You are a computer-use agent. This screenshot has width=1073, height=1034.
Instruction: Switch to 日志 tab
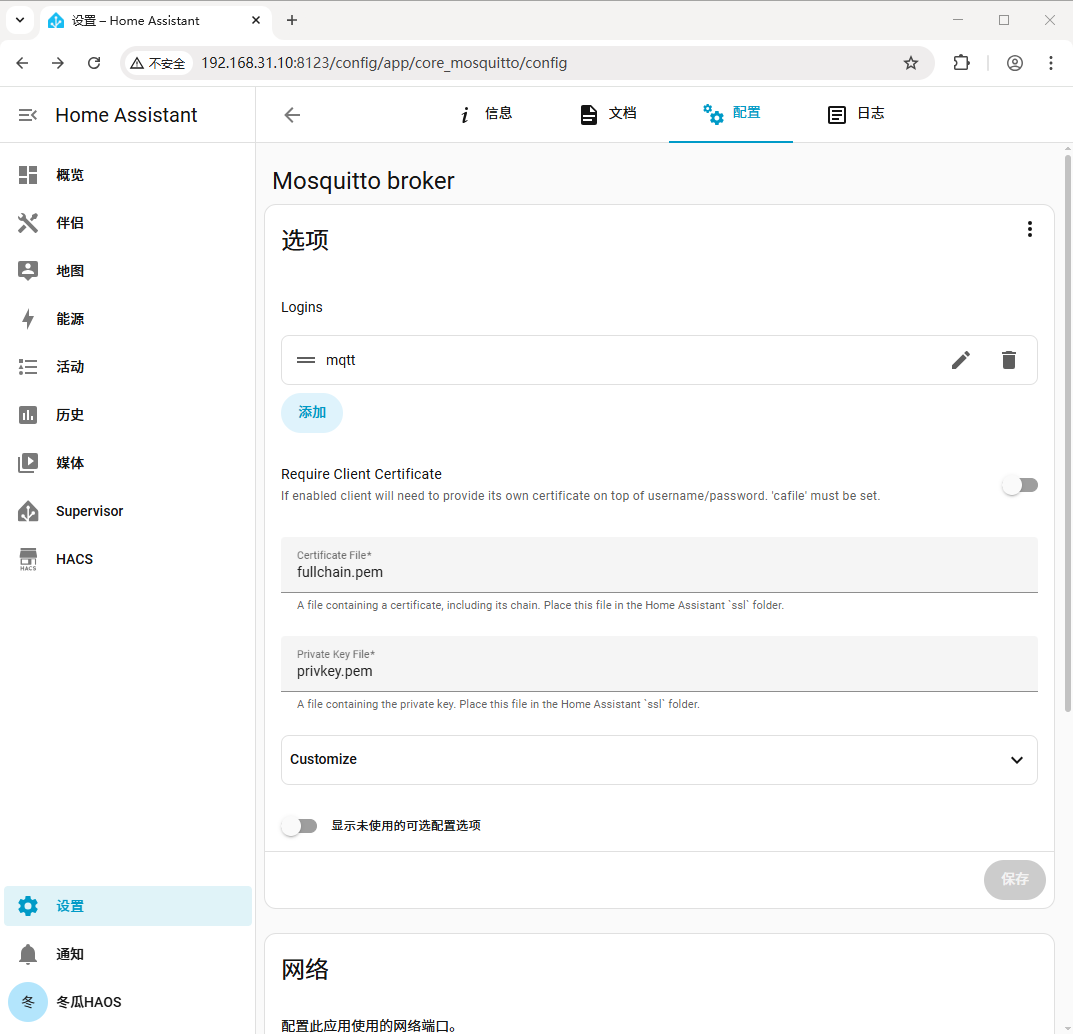tap(855, 114)
